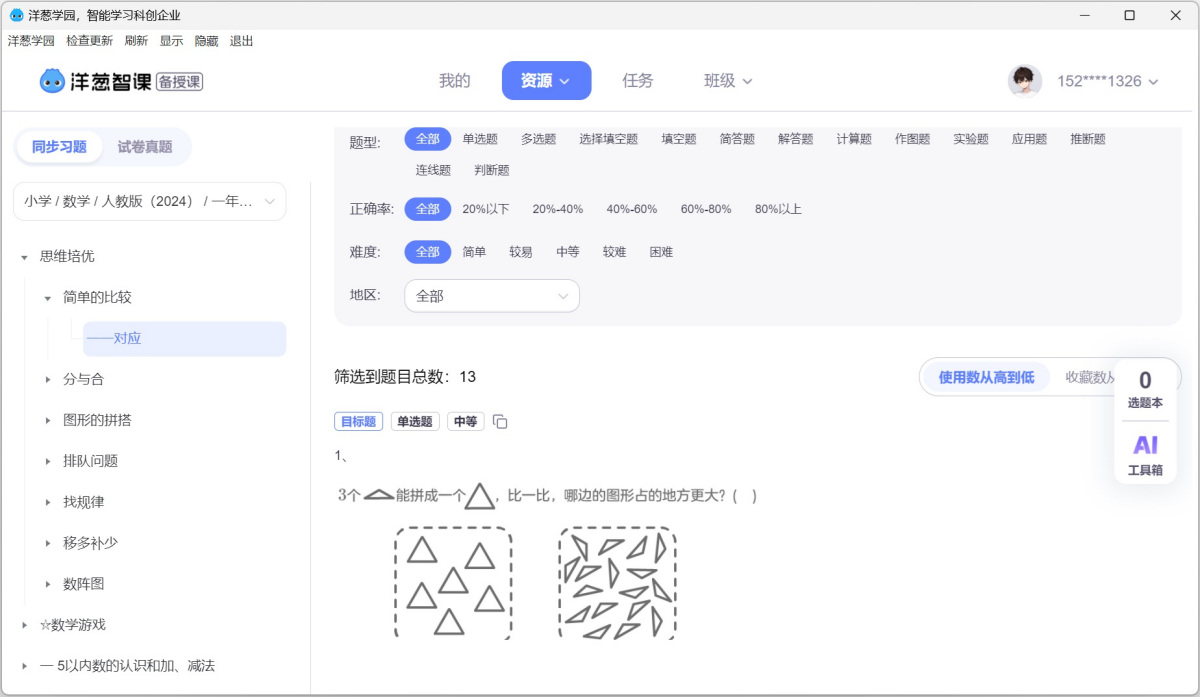
Task: Copy the first question with the copy icon
Action: coord(499,421)
